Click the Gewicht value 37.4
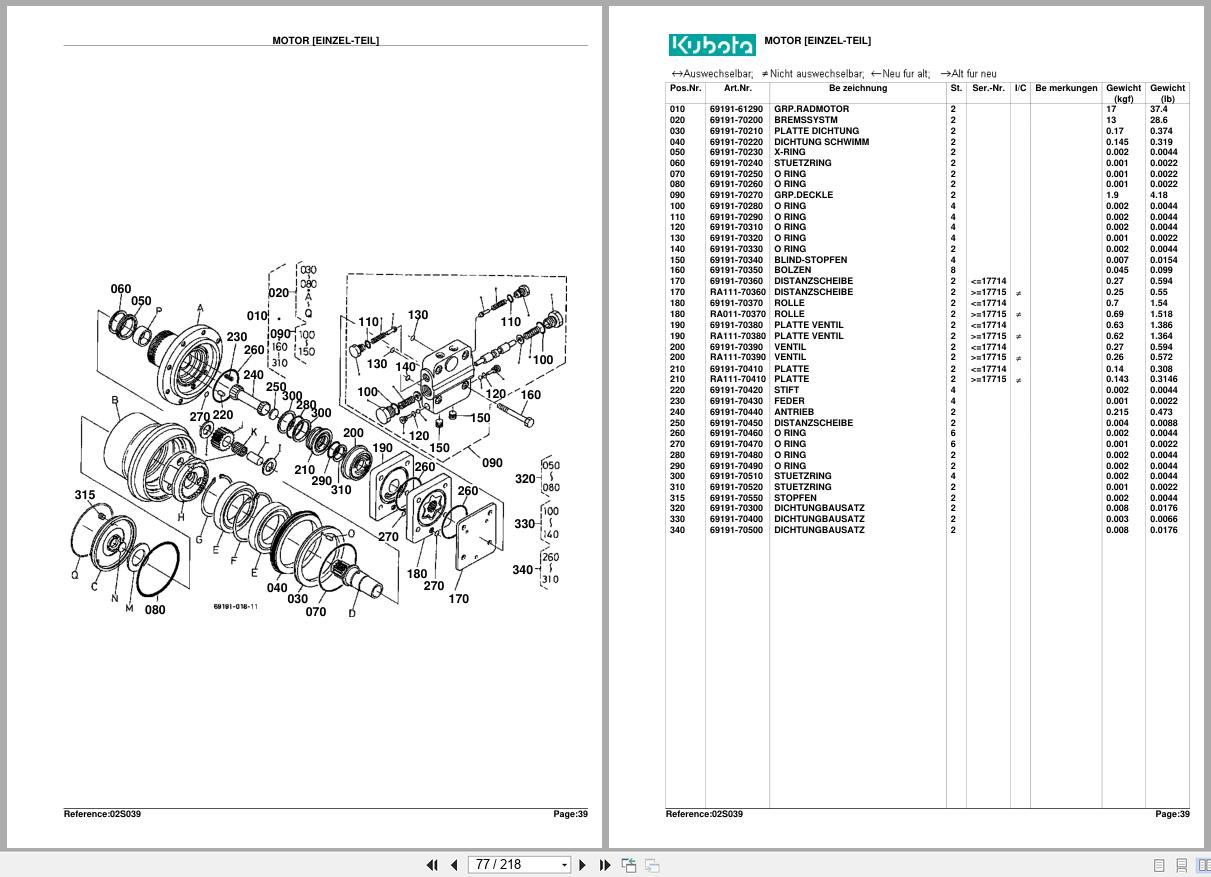Viewport: 1211px width, 877px height. coord(1158,109)
